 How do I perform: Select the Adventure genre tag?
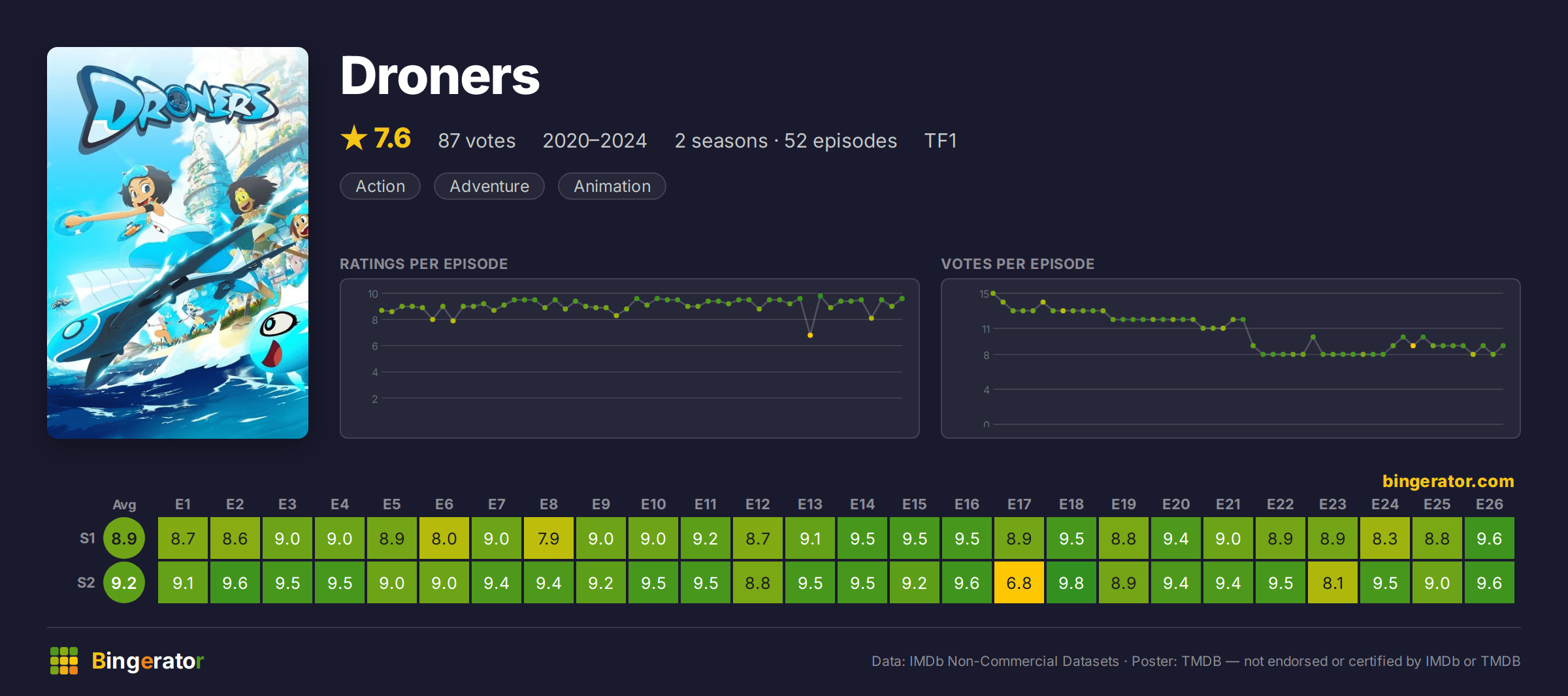pyautogui.click(x=489, y=186)
